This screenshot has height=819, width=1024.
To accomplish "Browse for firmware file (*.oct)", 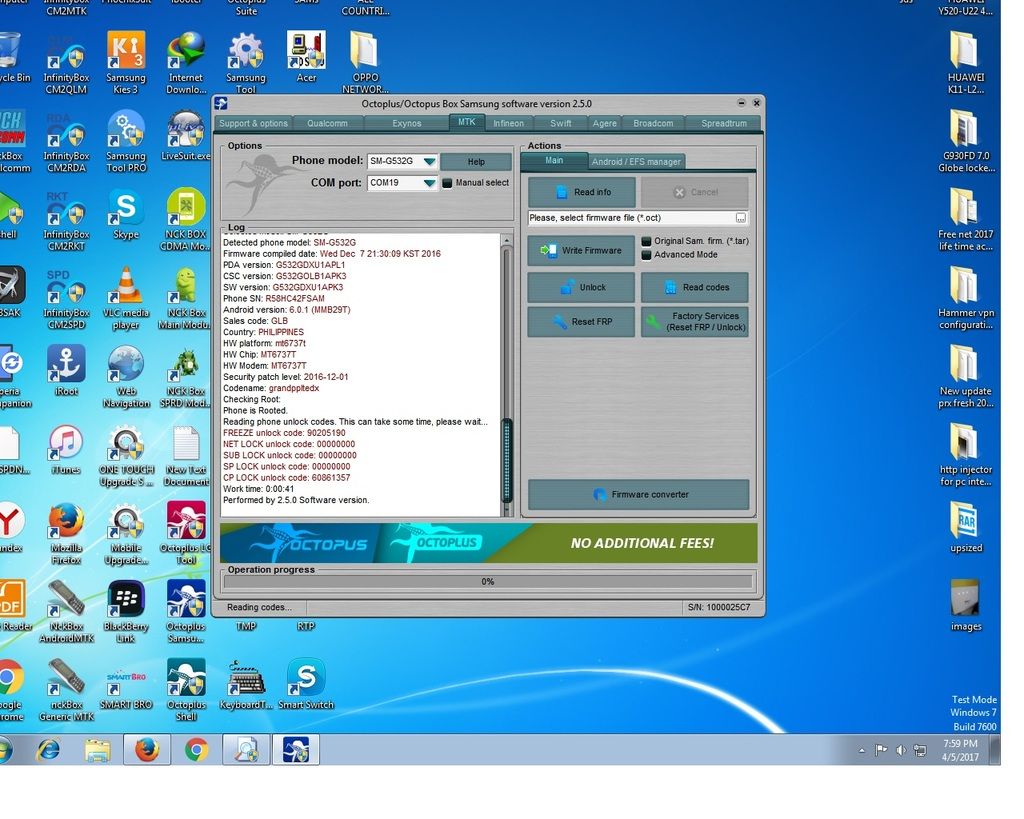I will 740,217.
